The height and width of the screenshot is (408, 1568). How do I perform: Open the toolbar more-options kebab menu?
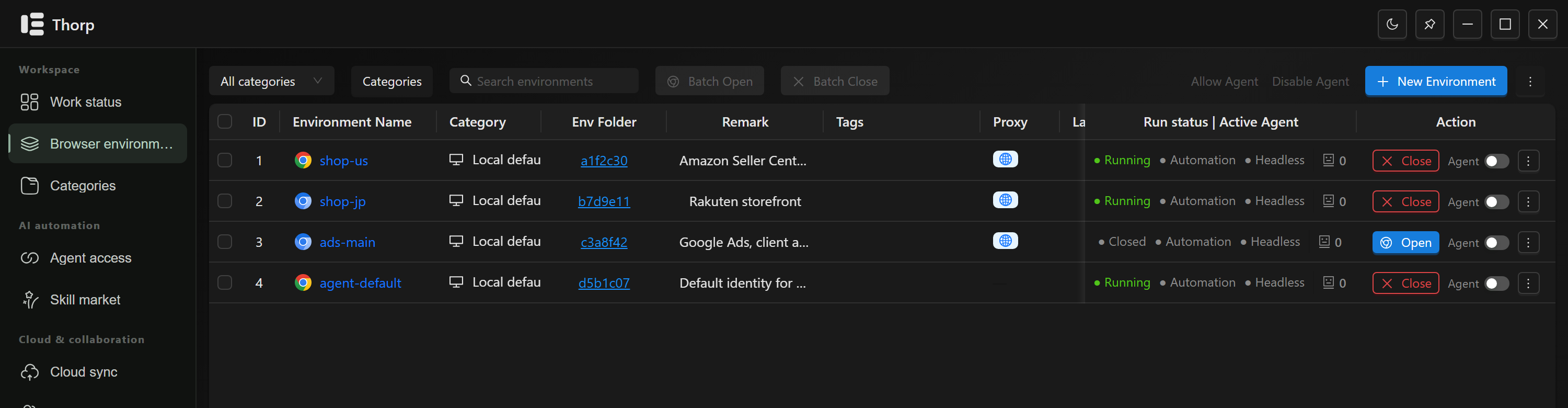pyautogui.click(x=1530, y=81)
